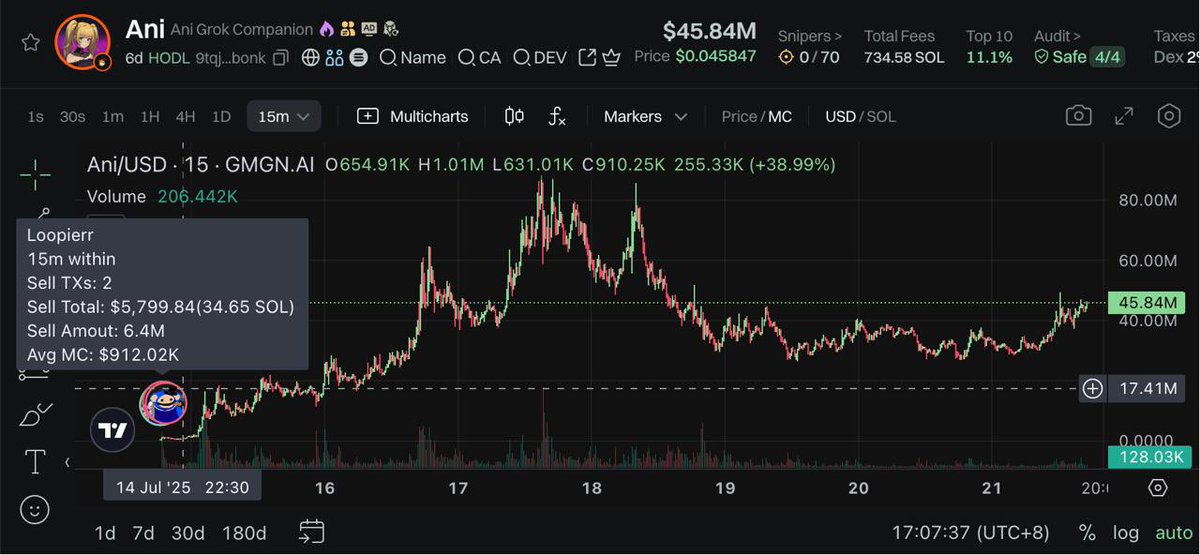
Task: Switch chart to 1m interval
Action: tap(113, 117)
